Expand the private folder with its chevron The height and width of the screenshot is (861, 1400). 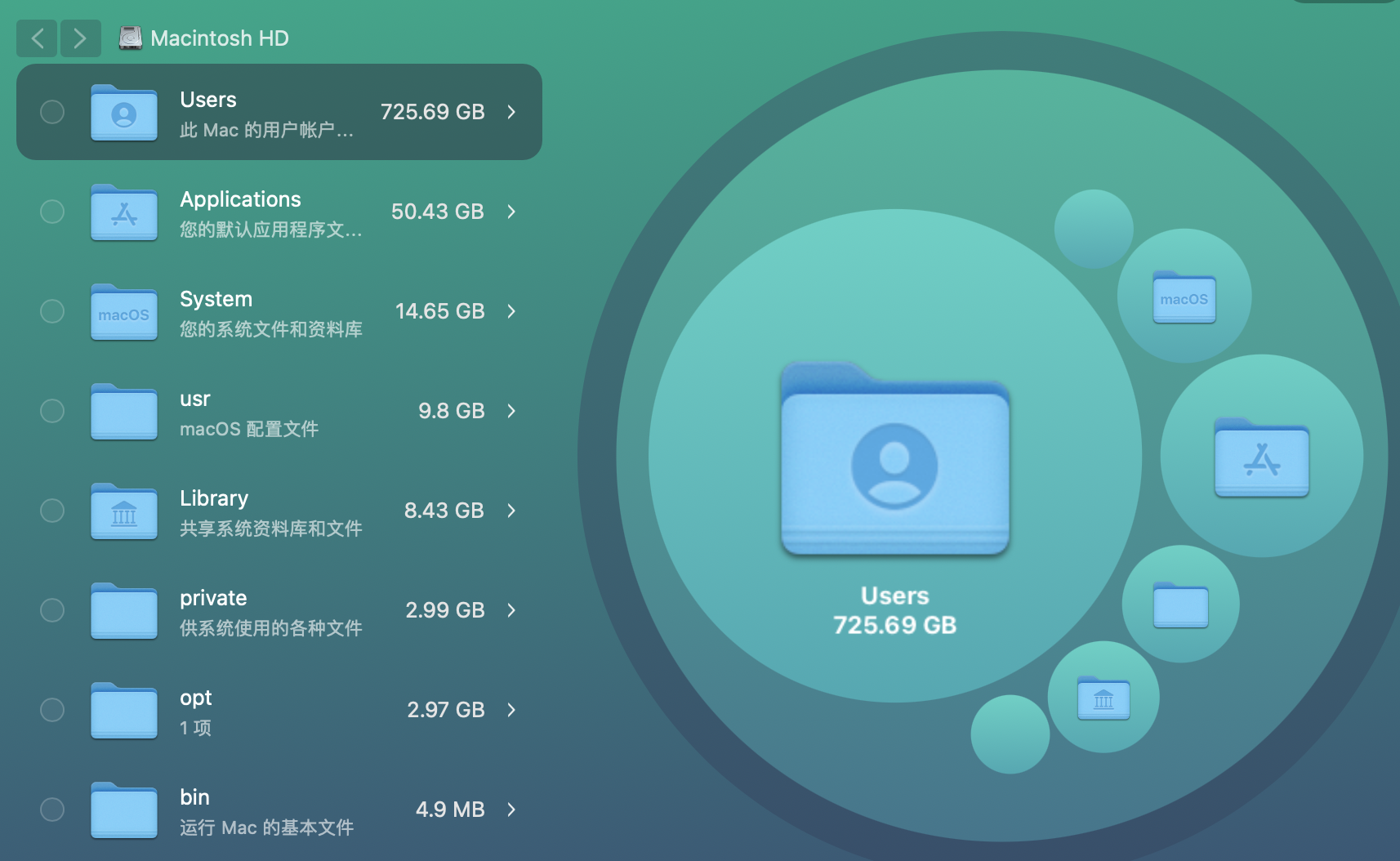point(511,610)
